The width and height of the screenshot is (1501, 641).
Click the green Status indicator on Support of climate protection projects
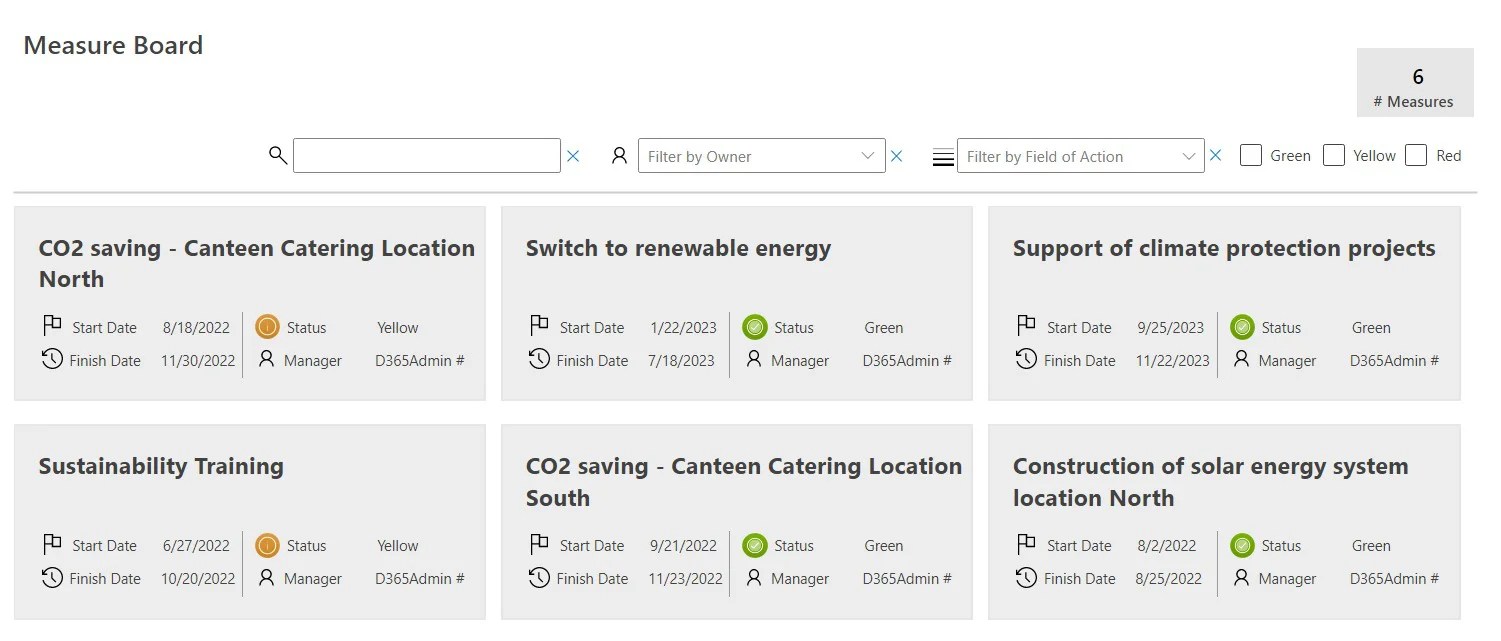(1242, 326)
